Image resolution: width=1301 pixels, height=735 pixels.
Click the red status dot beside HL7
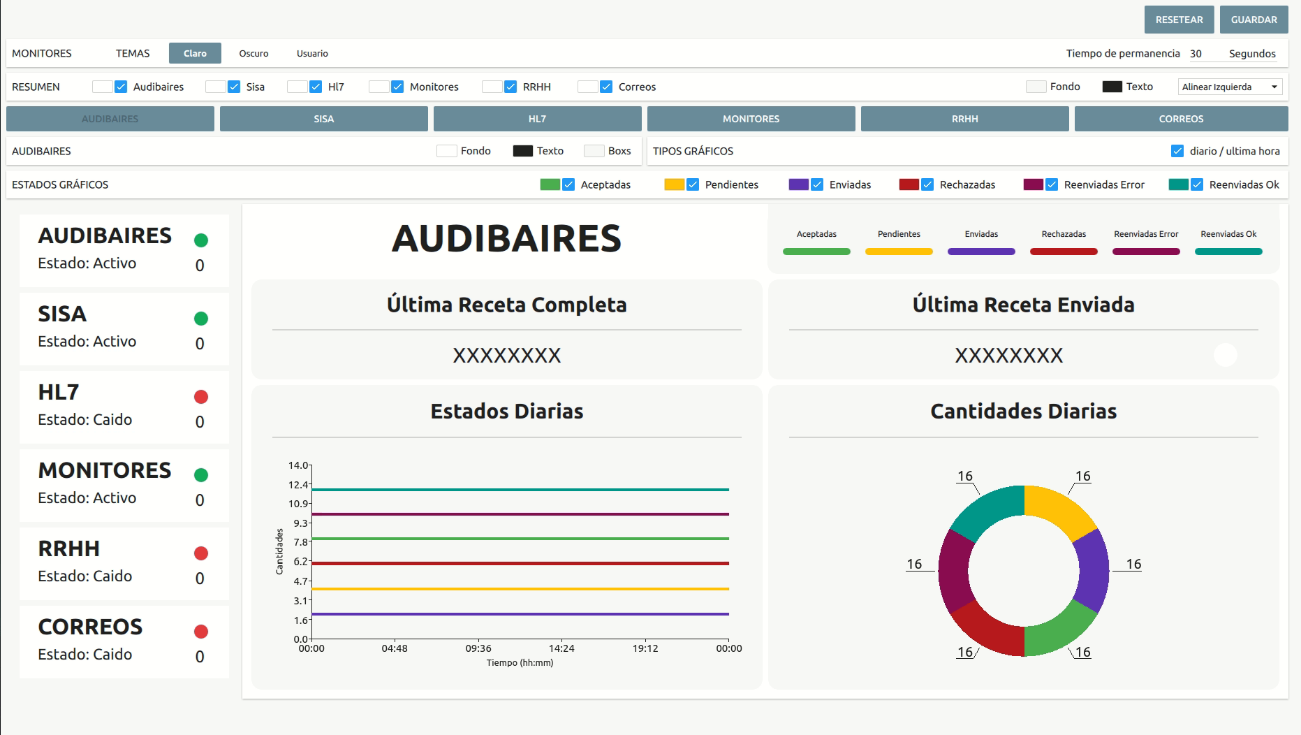coord(201,396)
